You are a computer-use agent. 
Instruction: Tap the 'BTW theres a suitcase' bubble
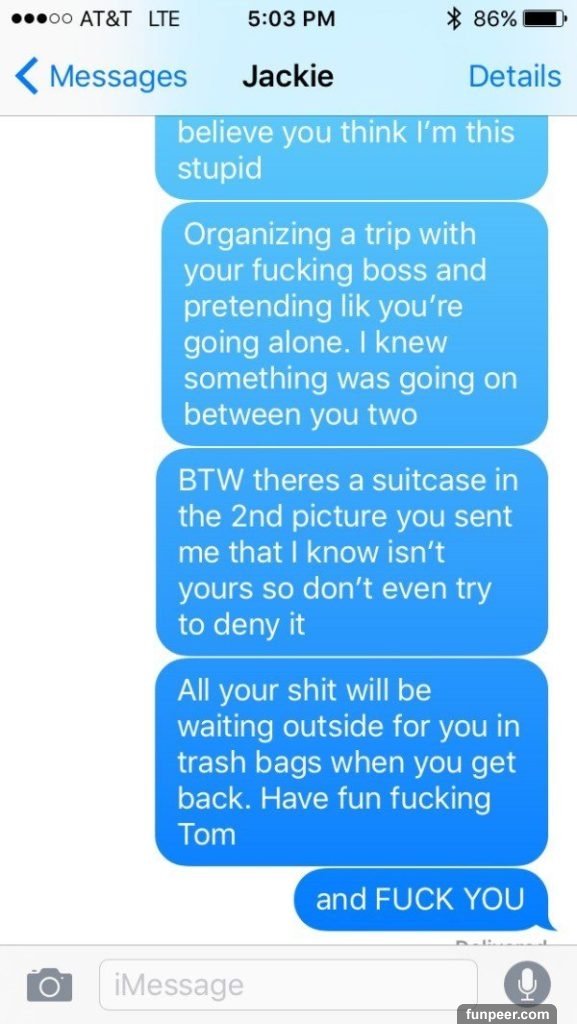352,552
